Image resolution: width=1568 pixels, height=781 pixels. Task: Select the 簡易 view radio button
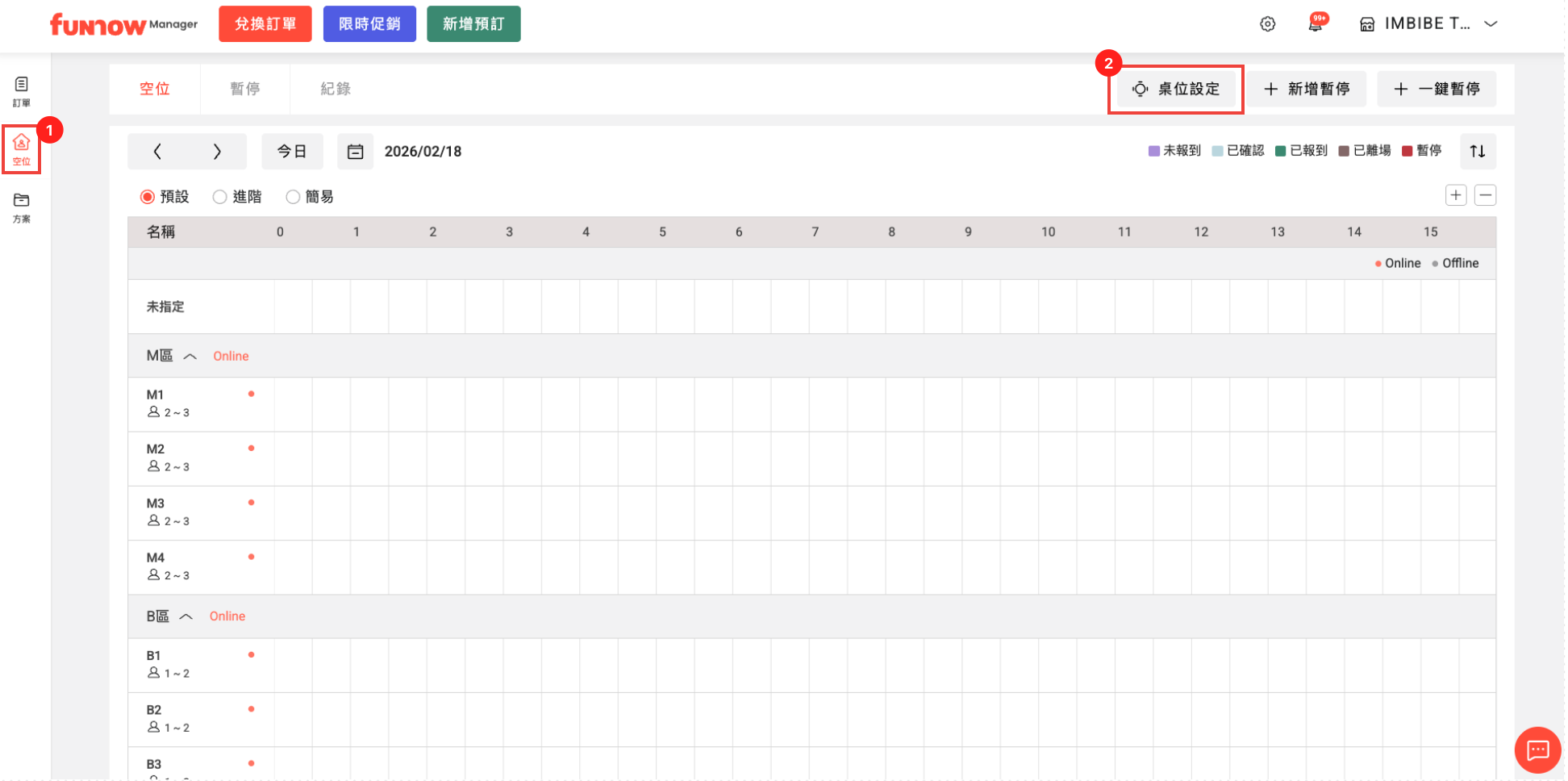pos(293,197)
